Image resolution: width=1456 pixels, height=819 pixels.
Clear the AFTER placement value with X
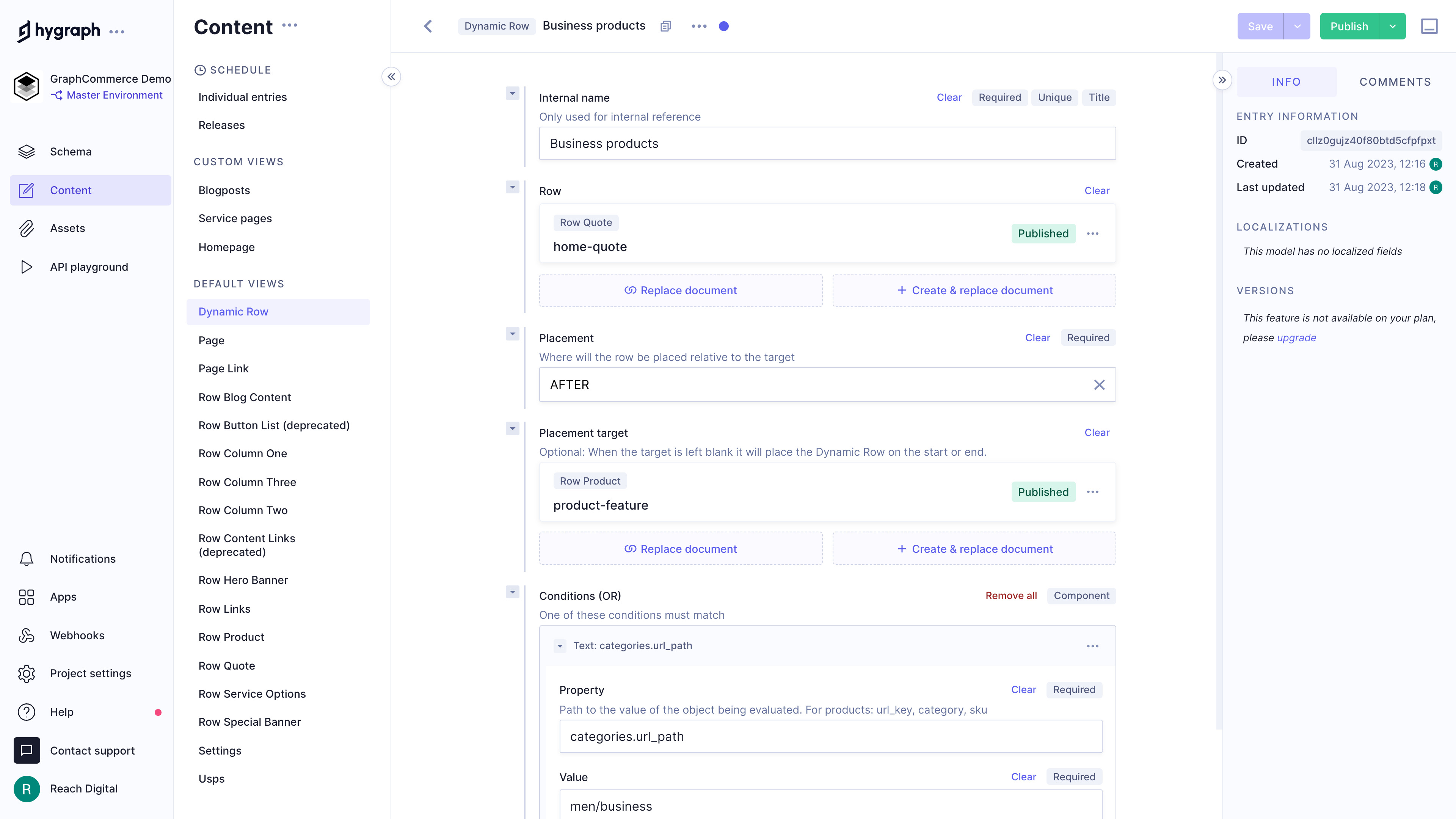[x=1099, y=385]
